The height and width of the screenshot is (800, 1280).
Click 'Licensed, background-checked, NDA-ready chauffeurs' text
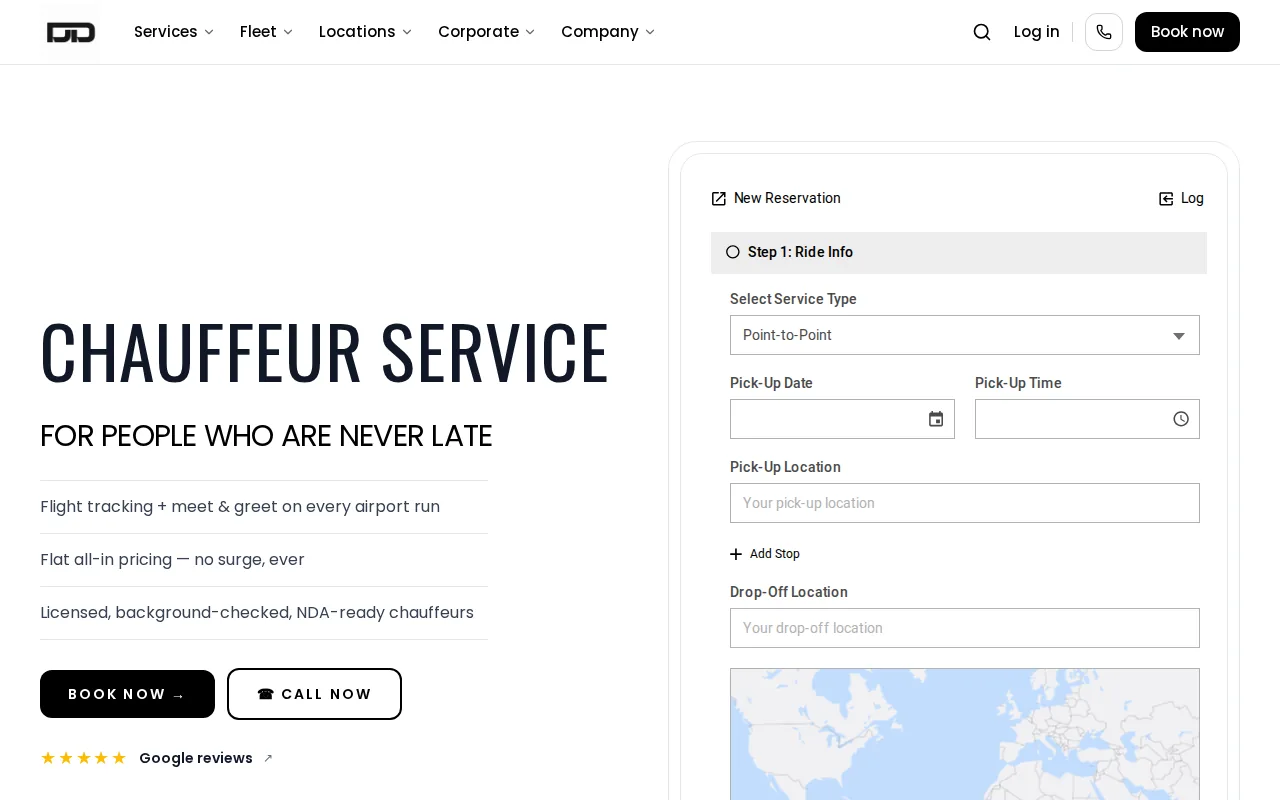[257, 613]
